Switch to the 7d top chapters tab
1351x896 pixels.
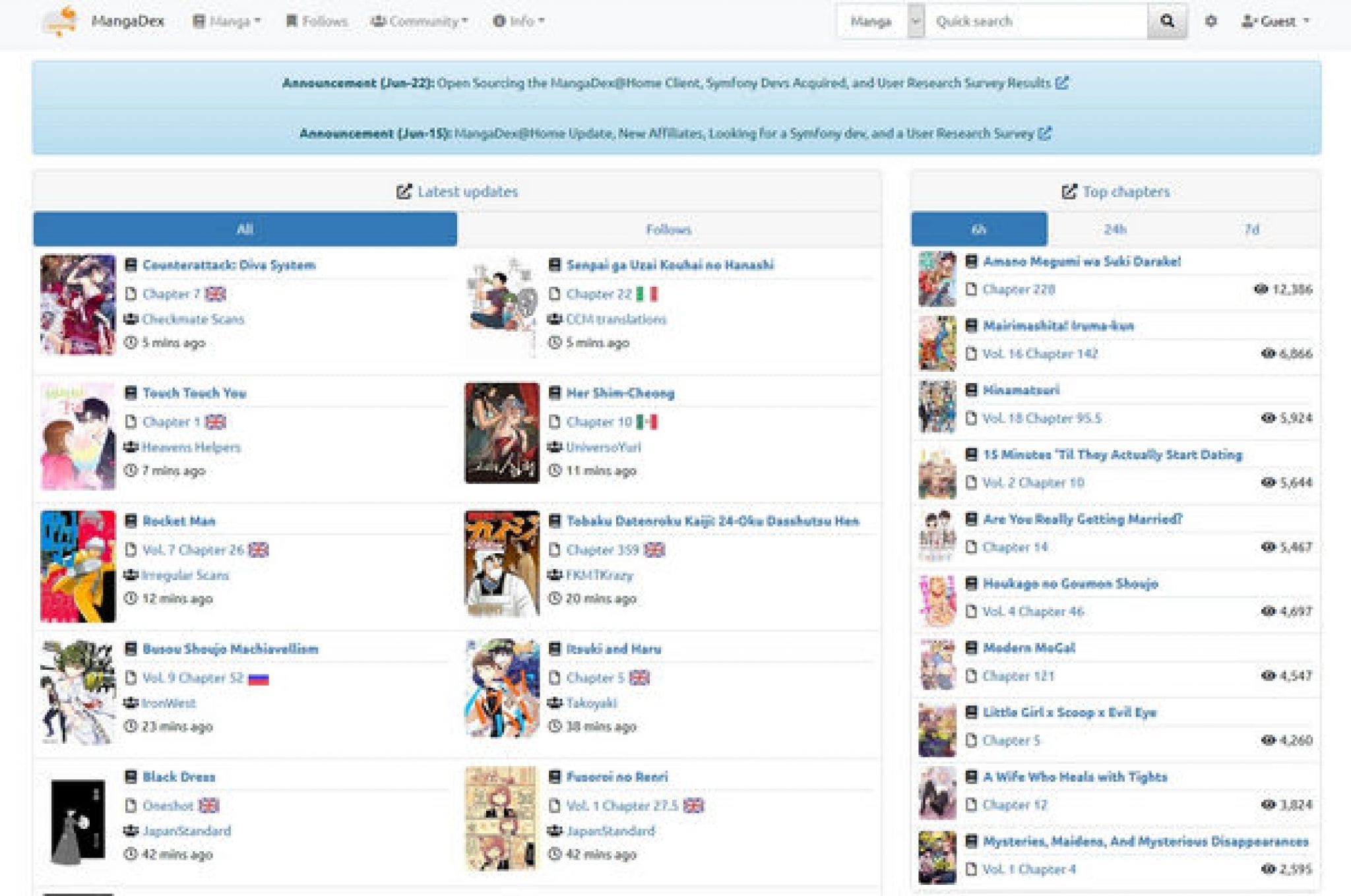[1251, 229]
